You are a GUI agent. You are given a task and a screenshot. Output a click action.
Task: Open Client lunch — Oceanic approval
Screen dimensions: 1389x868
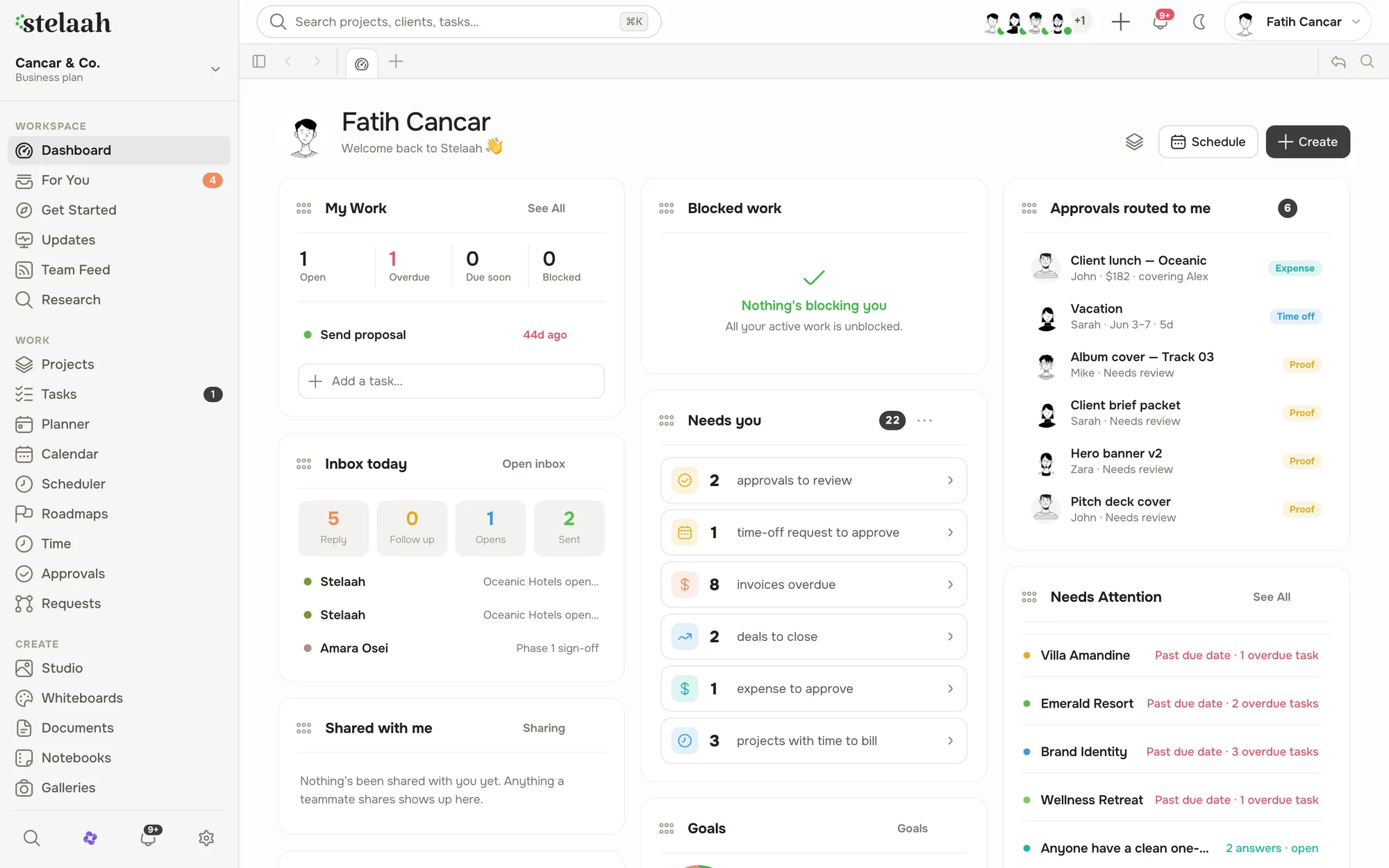tap(1176, 268)
